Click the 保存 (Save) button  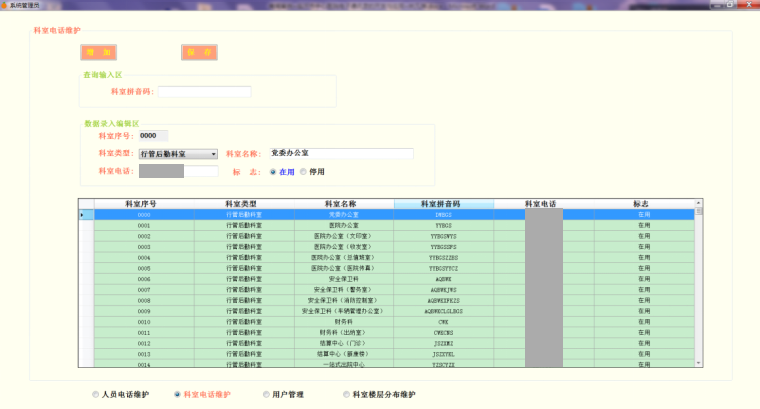click(x=199, y=52)
